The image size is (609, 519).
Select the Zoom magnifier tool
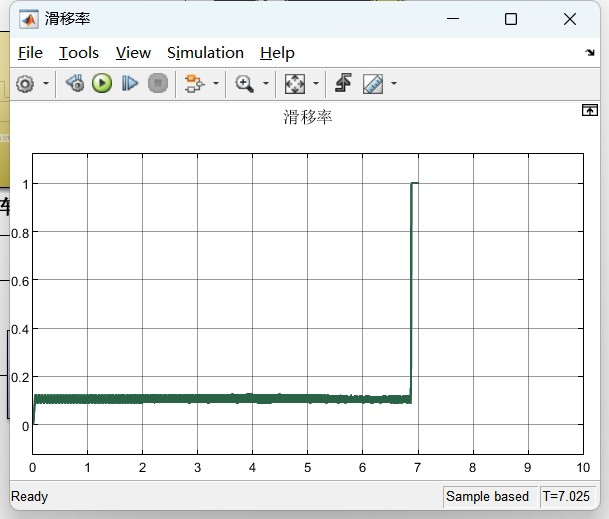pos(245,84)
